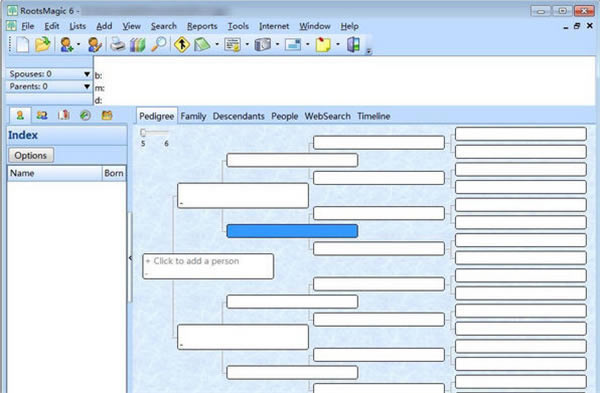Click the yellow pedestrian sign icon
The height and width of the screenshot is (393, 600).
tap(182, 44)
